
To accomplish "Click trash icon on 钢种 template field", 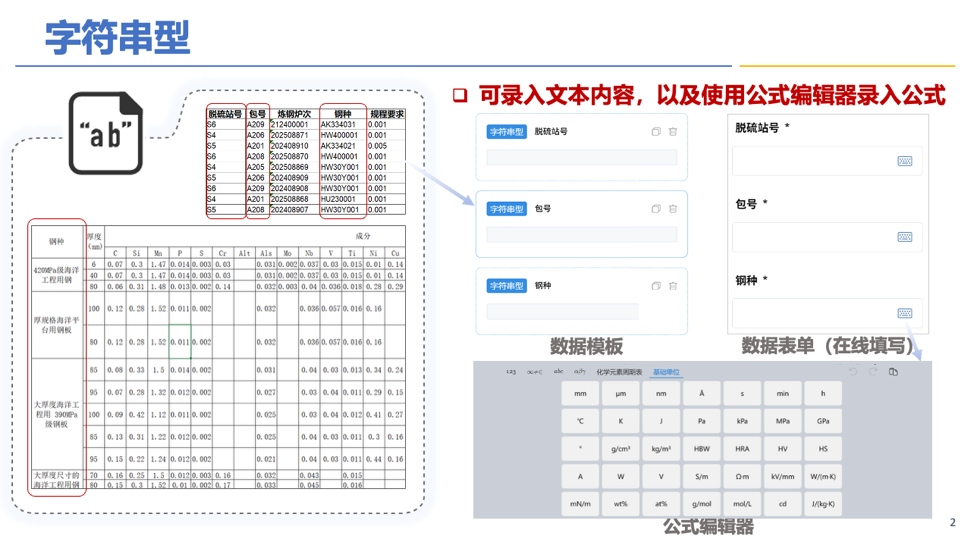I will (673, 286).
